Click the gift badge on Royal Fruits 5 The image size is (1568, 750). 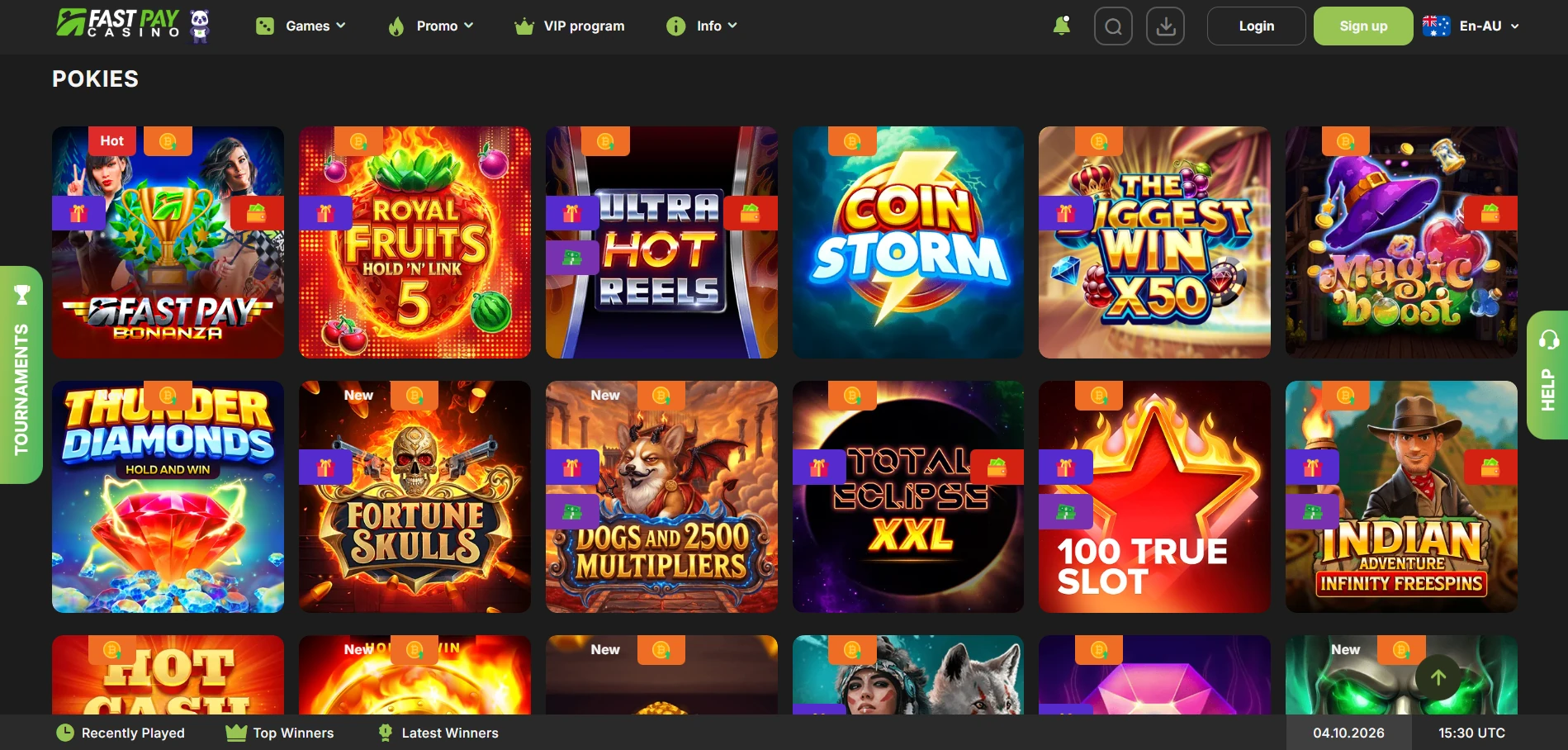coord(324,213)
